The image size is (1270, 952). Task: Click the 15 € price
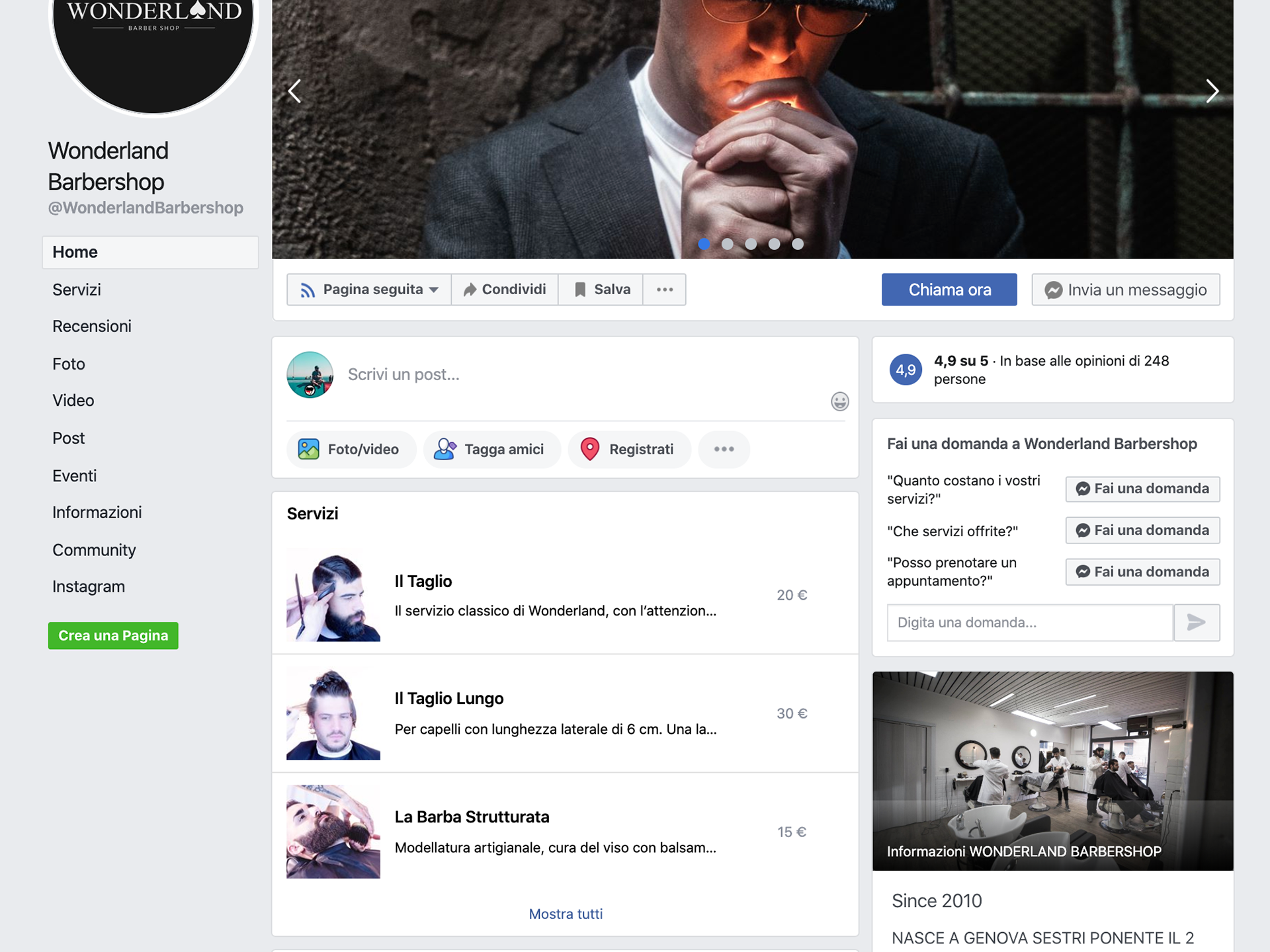(792, 832)
